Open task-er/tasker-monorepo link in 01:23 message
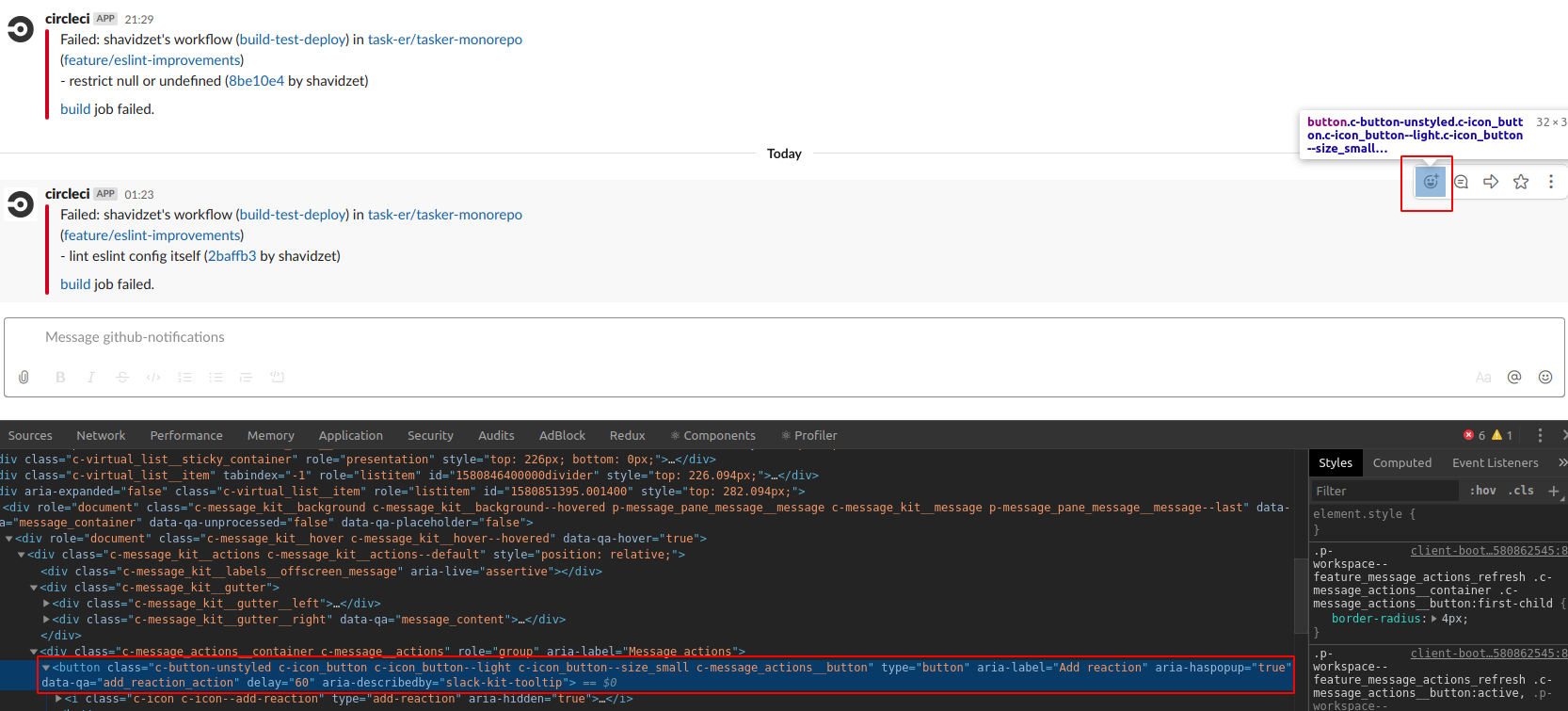This screenshot has width=1568, height=711. (x=445, y=215)
